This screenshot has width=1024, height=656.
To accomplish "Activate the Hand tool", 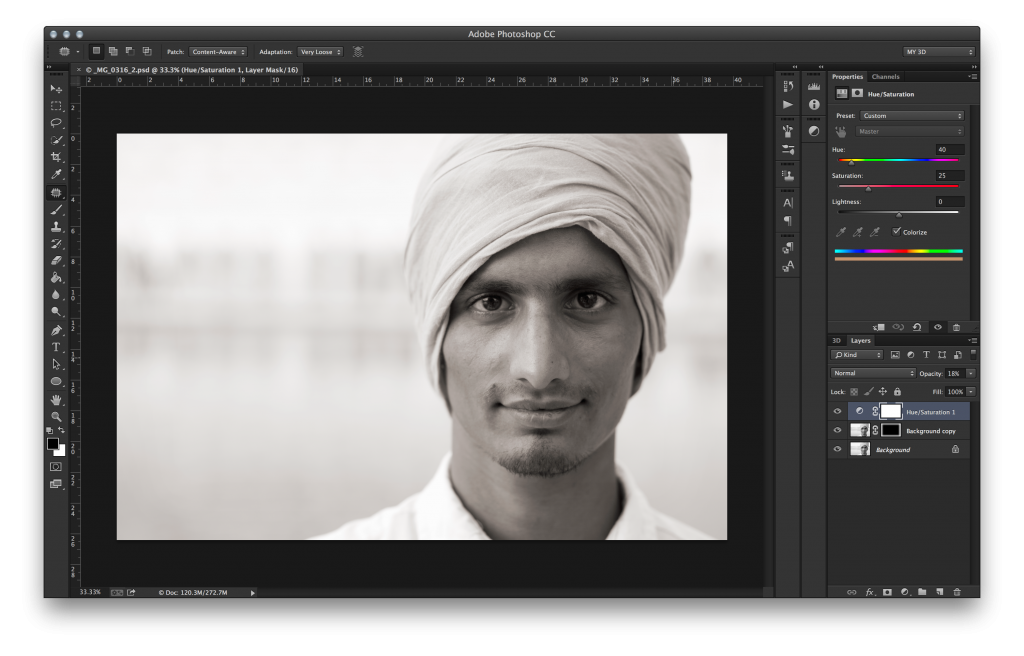I will click(56, 399).
